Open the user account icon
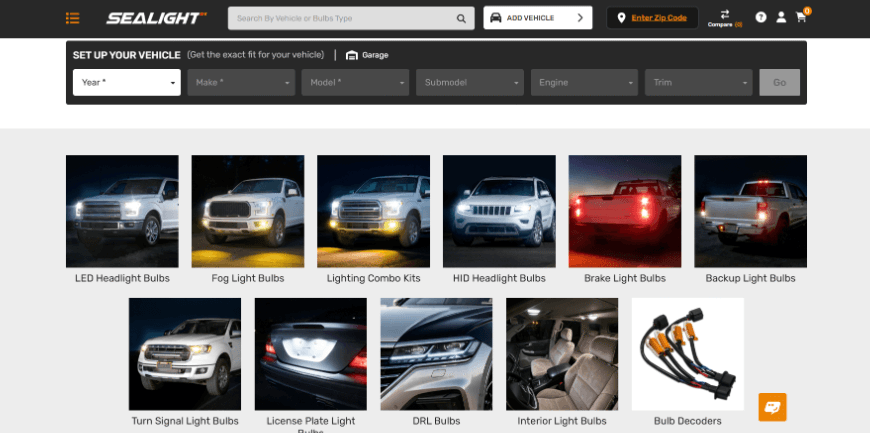The image size is (870, 433). coord(781,17)
